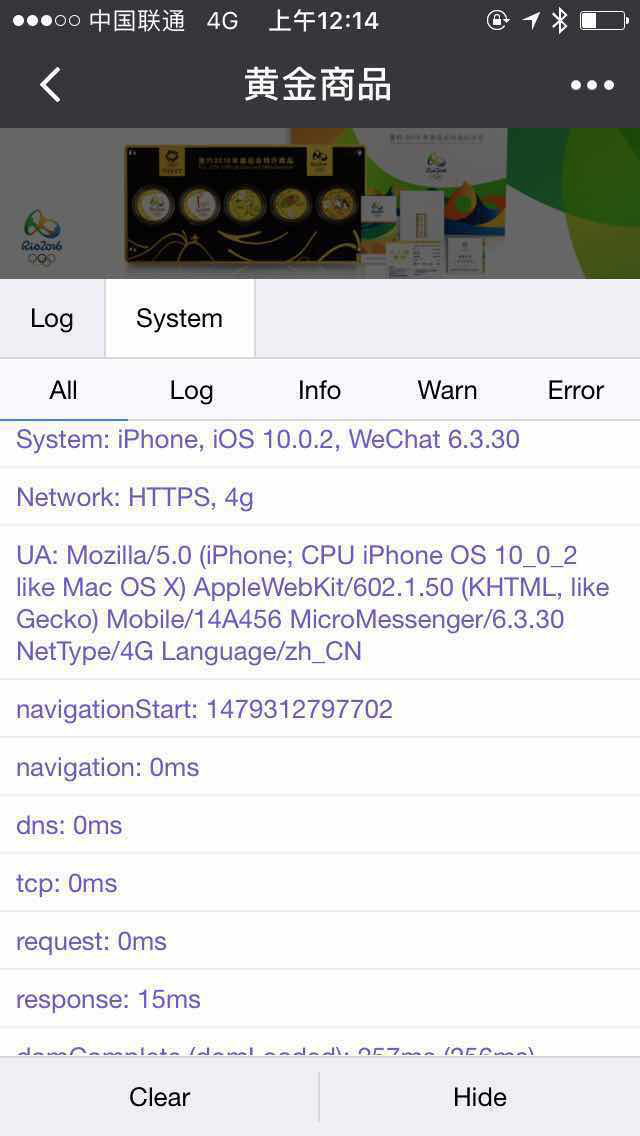Filter logs by Info level

point(320,390)
